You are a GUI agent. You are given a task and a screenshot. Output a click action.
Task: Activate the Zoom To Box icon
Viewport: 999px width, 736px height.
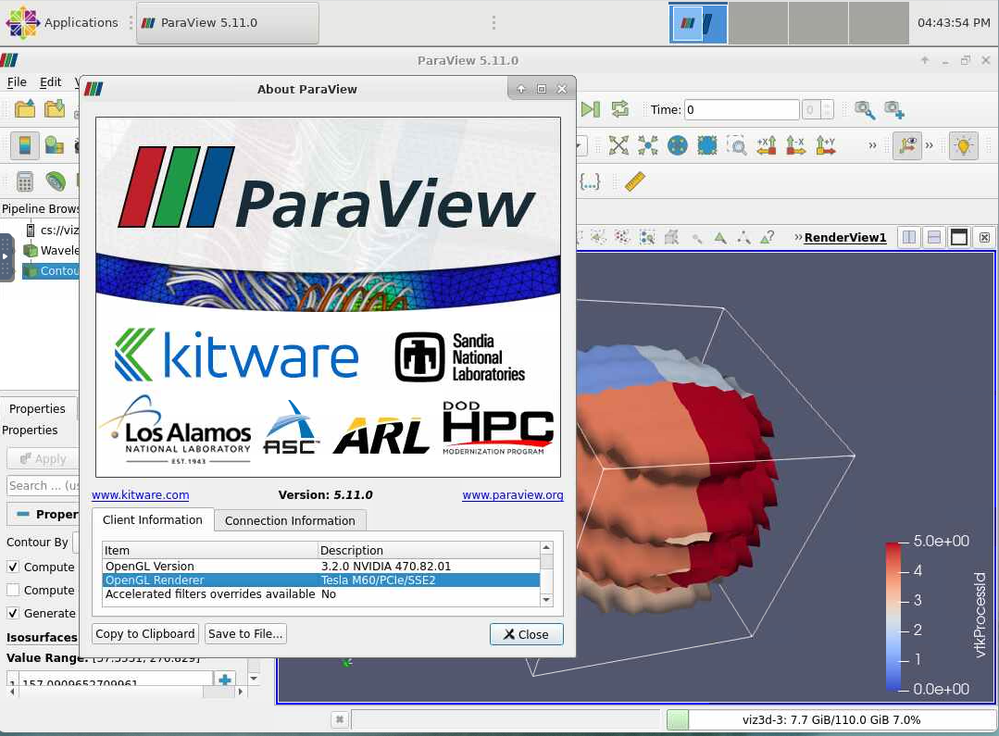737,146
